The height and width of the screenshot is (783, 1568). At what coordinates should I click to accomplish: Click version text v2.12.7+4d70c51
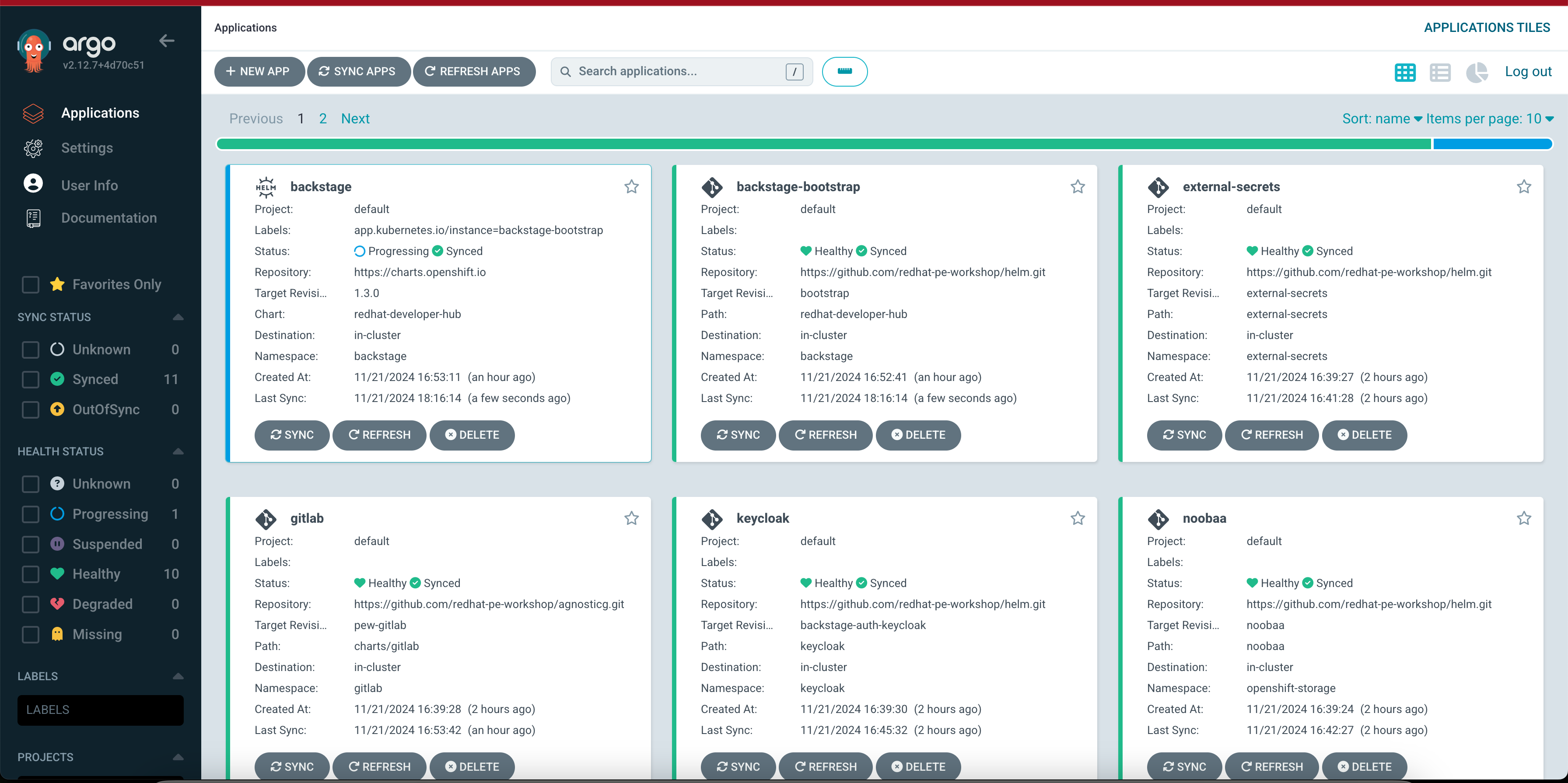click(104, 65)
